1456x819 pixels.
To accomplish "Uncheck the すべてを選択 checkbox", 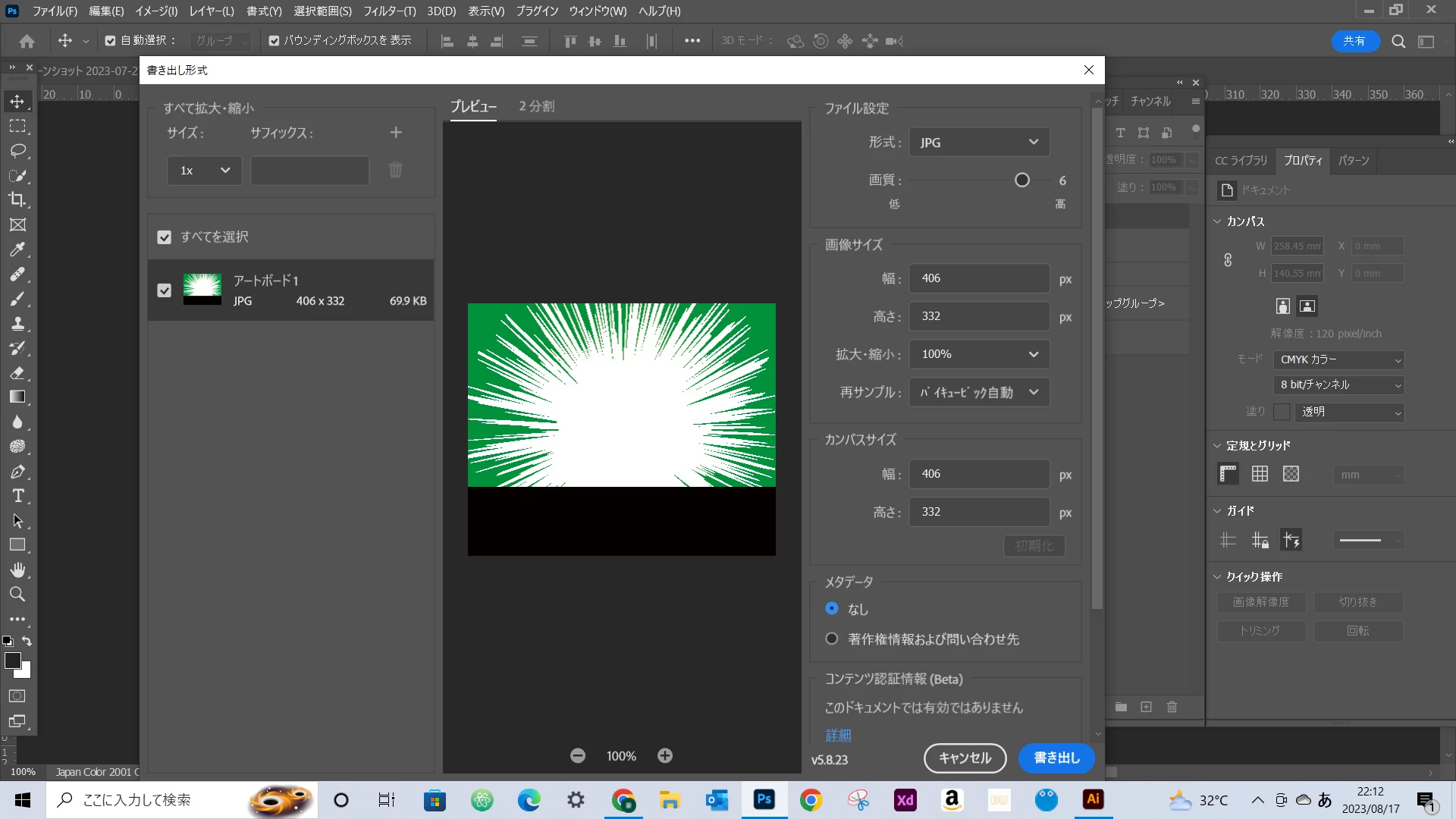I will (164, 237).
